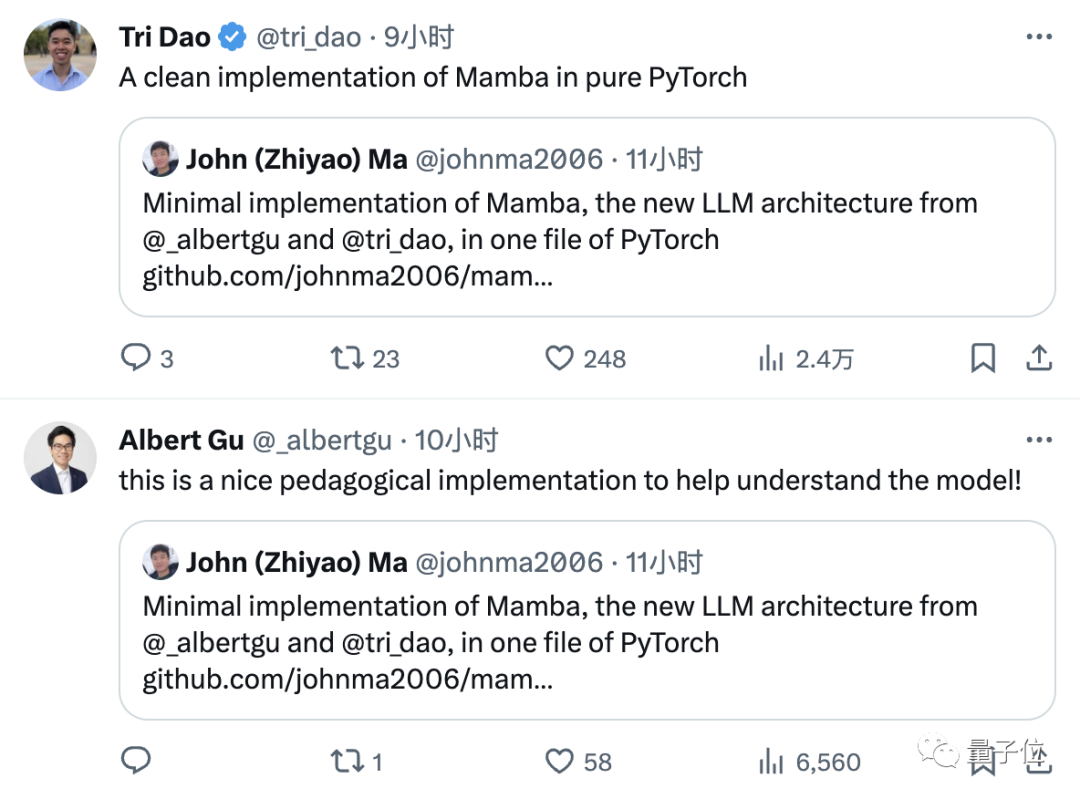Click John Ma's avatar in the first quote

161,159
